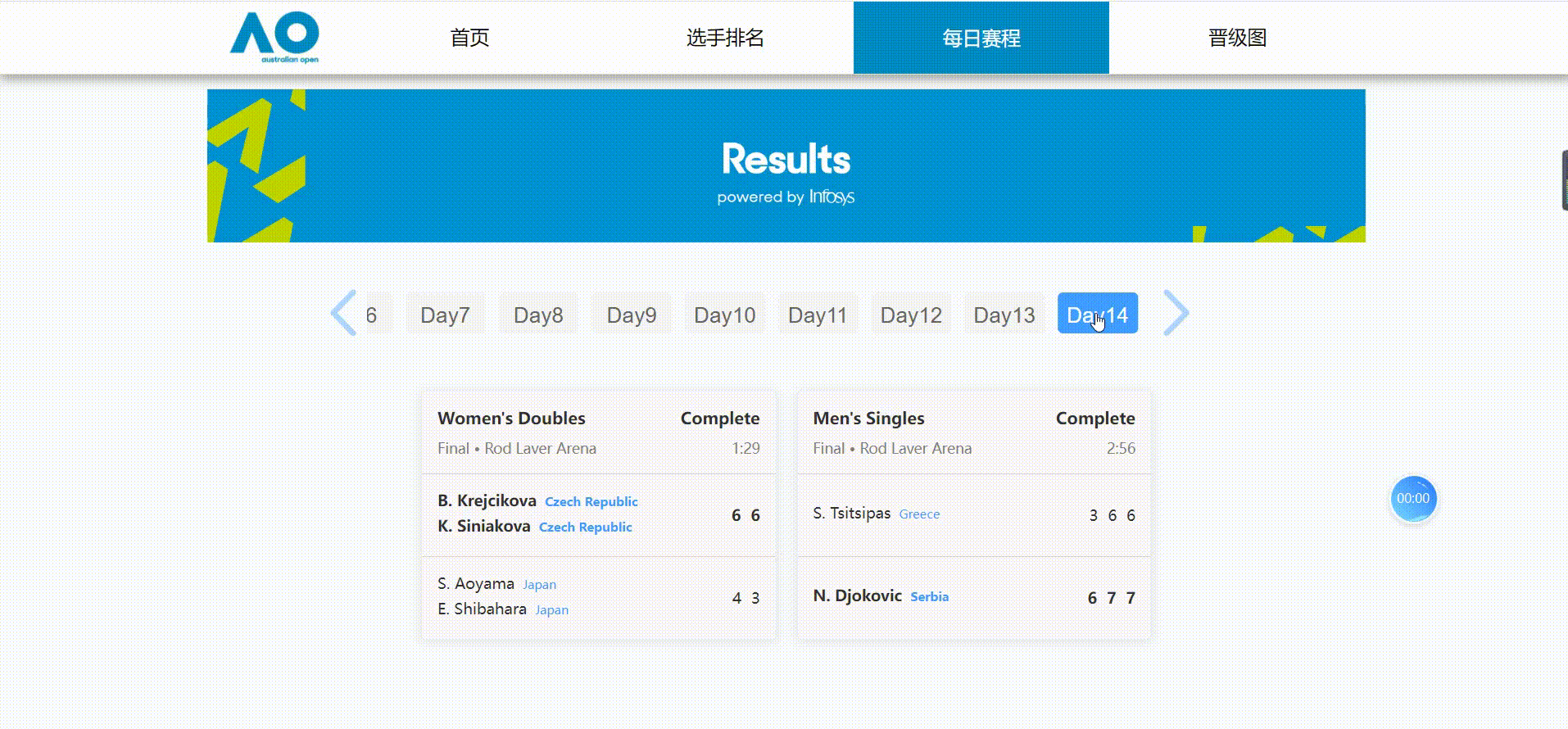Select the 每日赛程 daily schedule tab
The image size is (1568, 729).
pos(981,38)
